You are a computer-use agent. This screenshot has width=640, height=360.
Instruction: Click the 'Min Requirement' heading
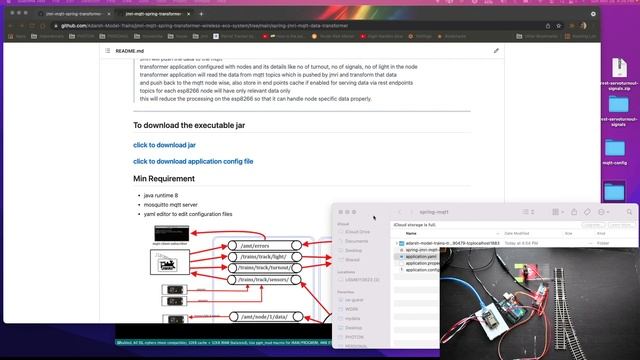pos(164,179)
